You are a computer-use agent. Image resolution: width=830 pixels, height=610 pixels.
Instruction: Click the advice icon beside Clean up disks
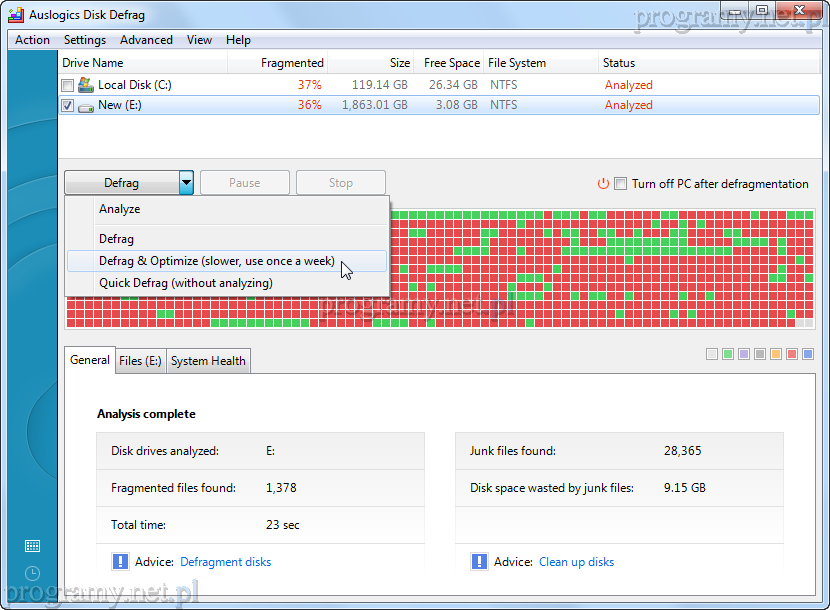479,562
